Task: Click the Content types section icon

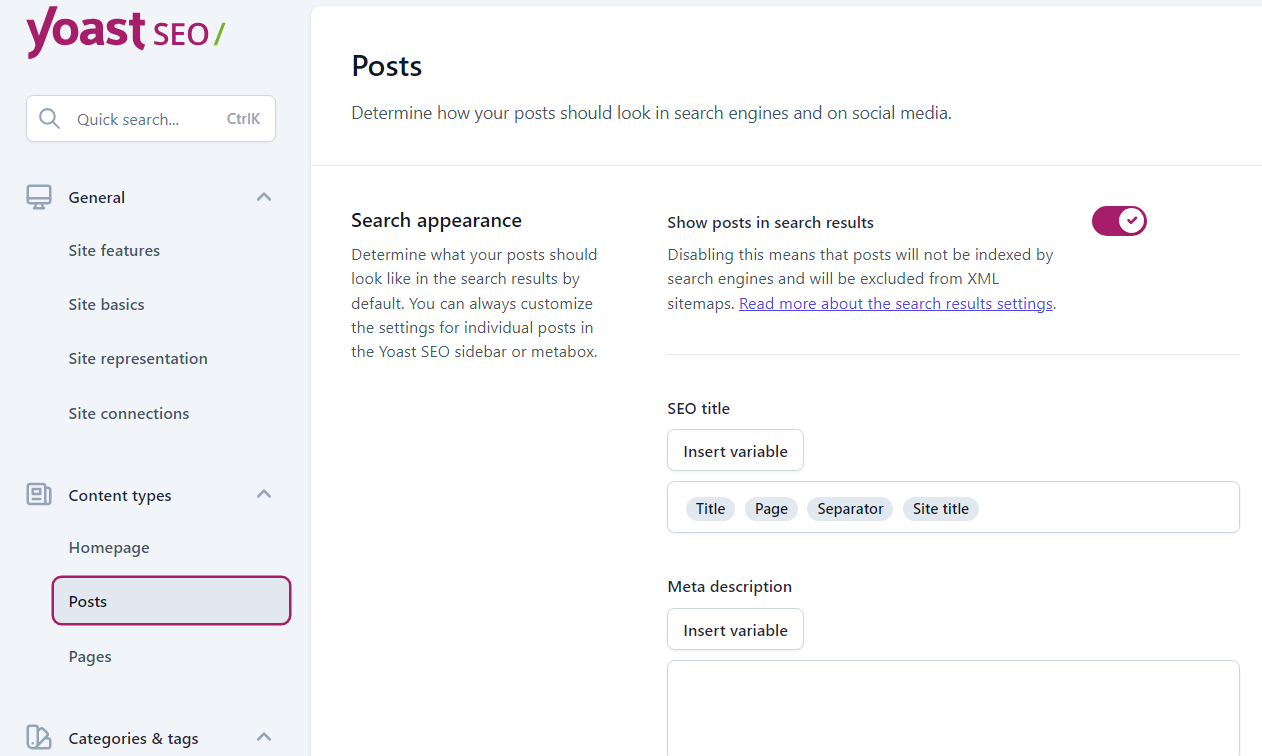Action: 38,494
